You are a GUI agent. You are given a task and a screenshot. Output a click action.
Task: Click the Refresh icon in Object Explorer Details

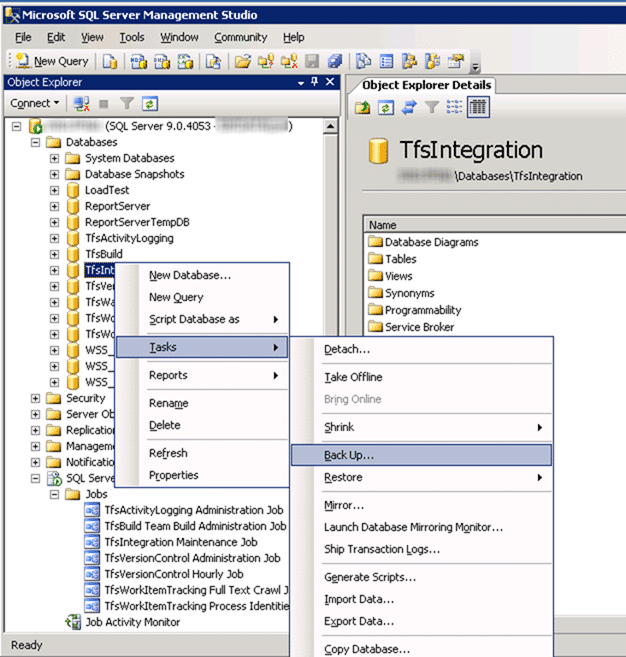coord(385,107)
